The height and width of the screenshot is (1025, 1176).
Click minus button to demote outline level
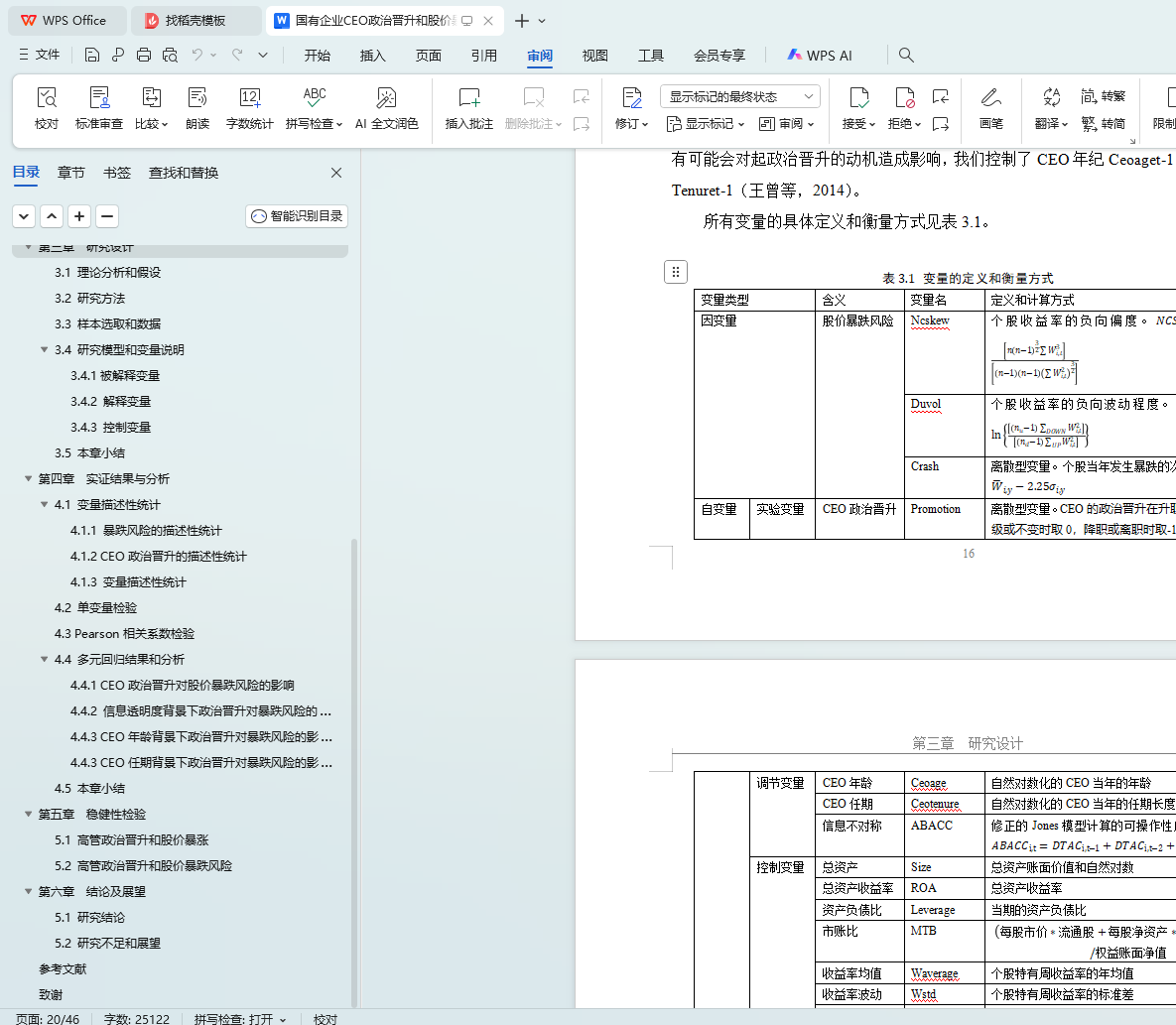coord(107,216)
